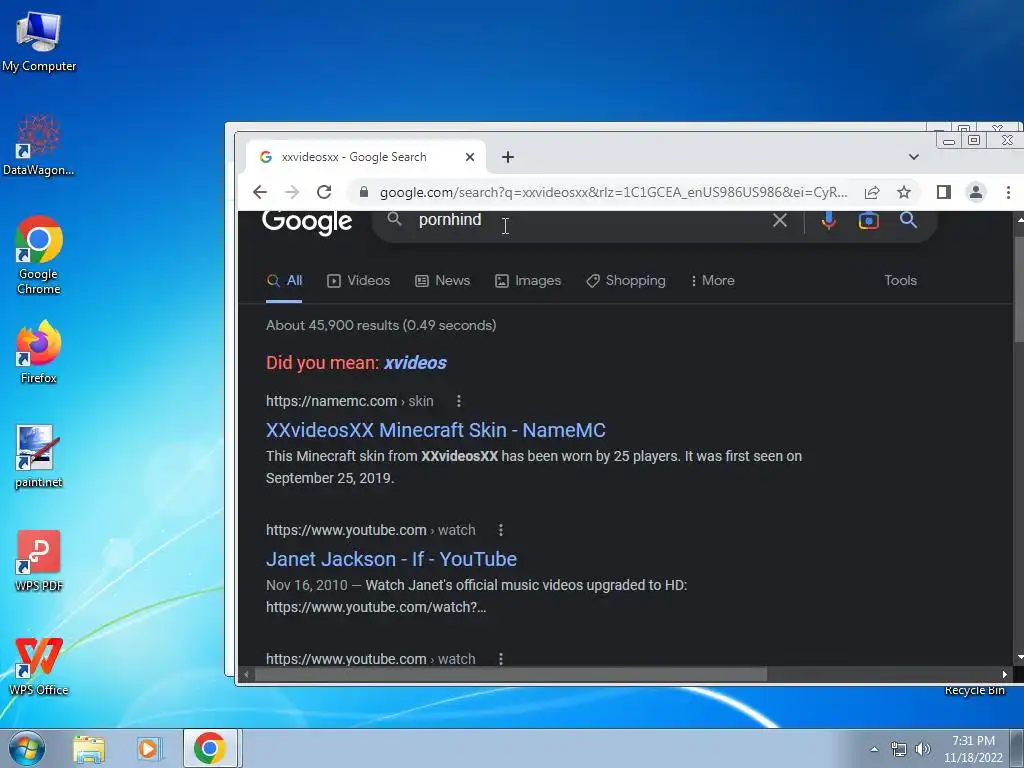
Task: Open the network tray icon
Action: click(x=899, y=749)
